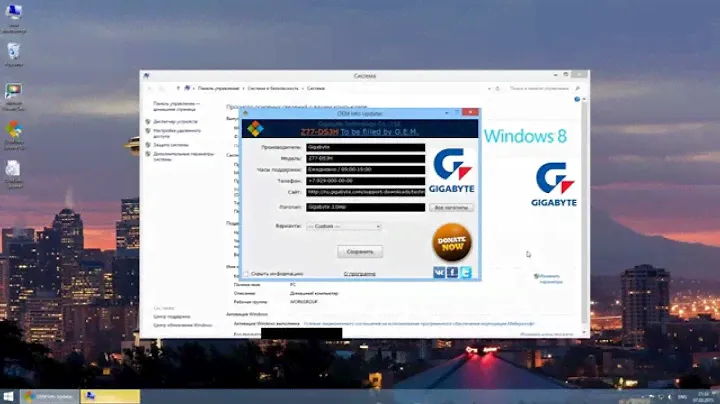
Task: Click the Windows Start button on taskbar
Action: [9, 396]
